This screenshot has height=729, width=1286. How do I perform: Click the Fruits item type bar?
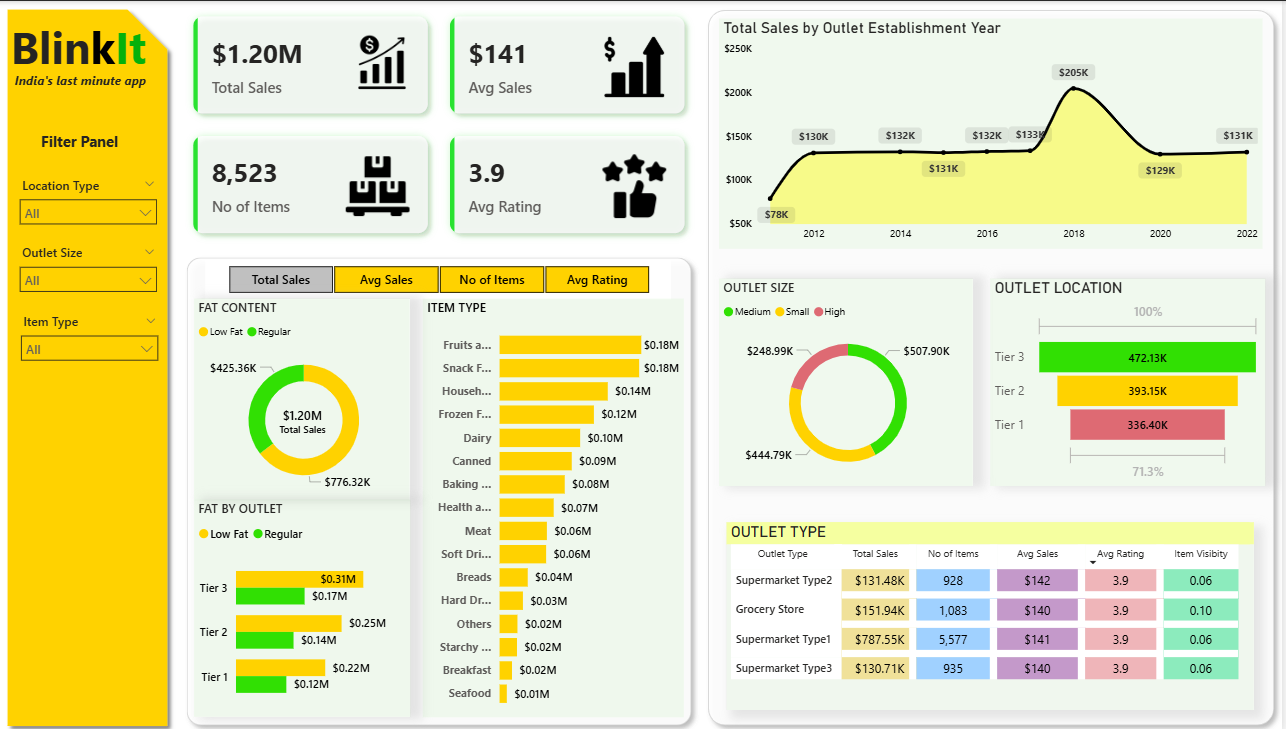click(x=569, y=345)
